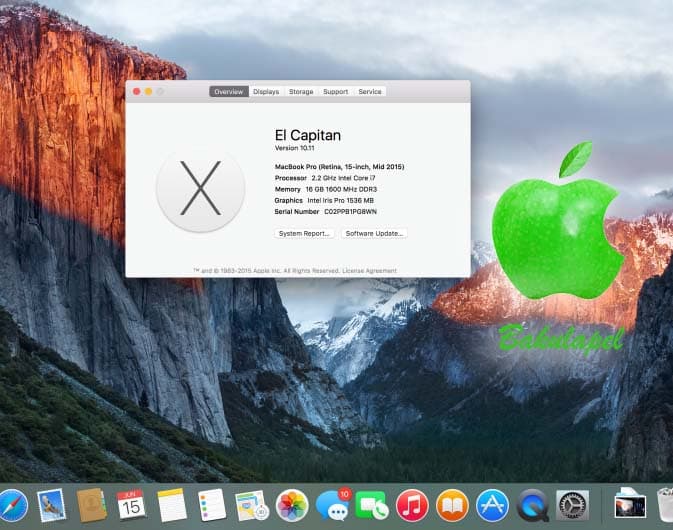The image size is (673, 530).
Task: Click processor value 2.2 GHz Intel Core i7
Action: (x=343, y=178)
